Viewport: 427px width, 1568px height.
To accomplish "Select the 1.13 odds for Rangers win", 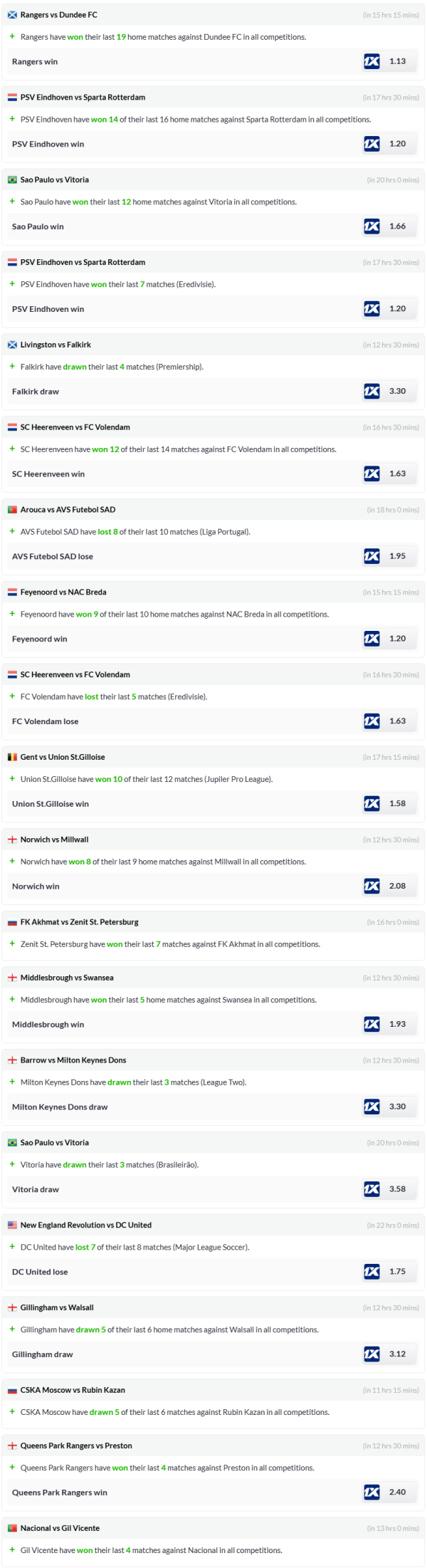I will (x=397, y=61).
